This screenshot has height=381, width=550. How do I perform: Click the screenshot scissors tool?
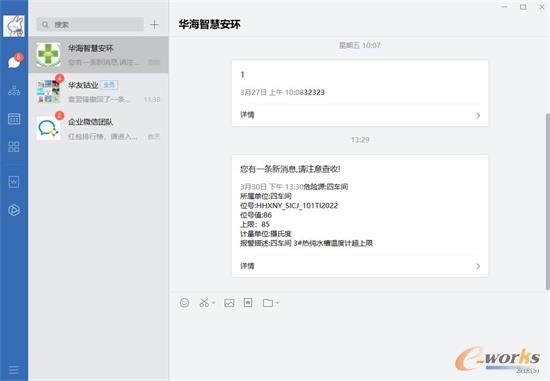coord(204,303)
